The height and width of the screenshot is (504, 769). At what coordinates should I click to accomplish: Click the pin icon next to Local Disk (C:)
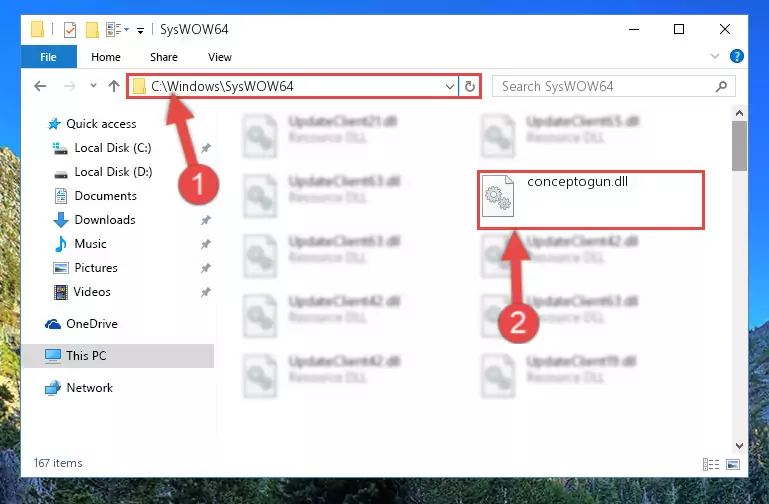(x=205, y=148)
